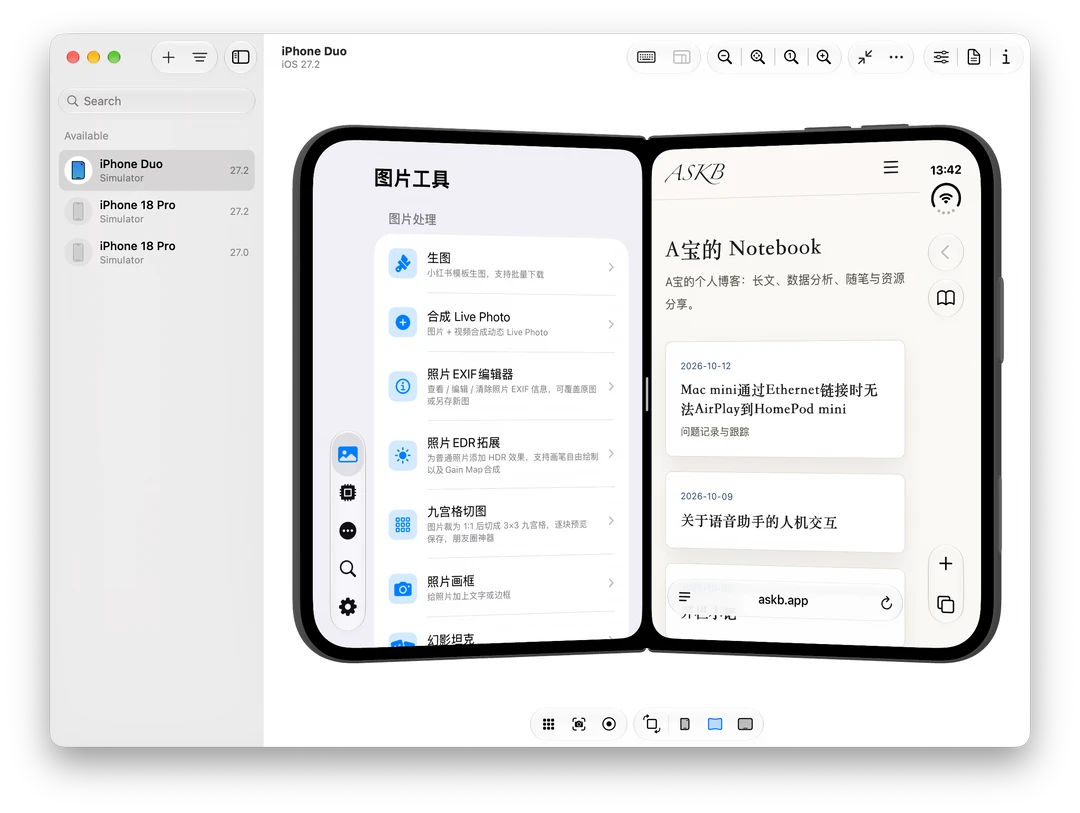This screenshot has width=1080, height=813.
Task: Add a new simulator with the plus button
Action: [x=168, y=57]
